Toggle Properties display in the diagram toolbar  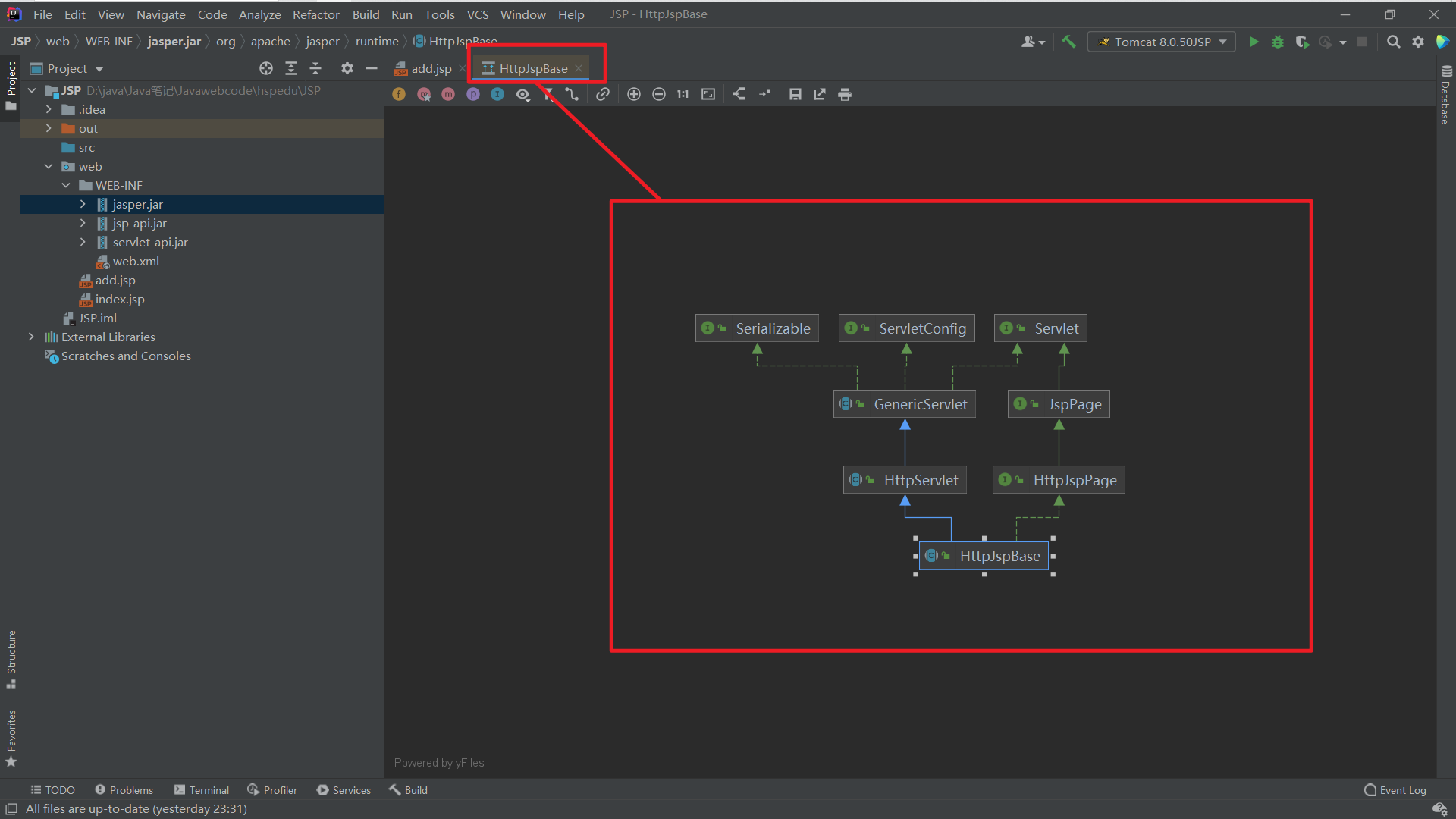(x=473, y=94)
